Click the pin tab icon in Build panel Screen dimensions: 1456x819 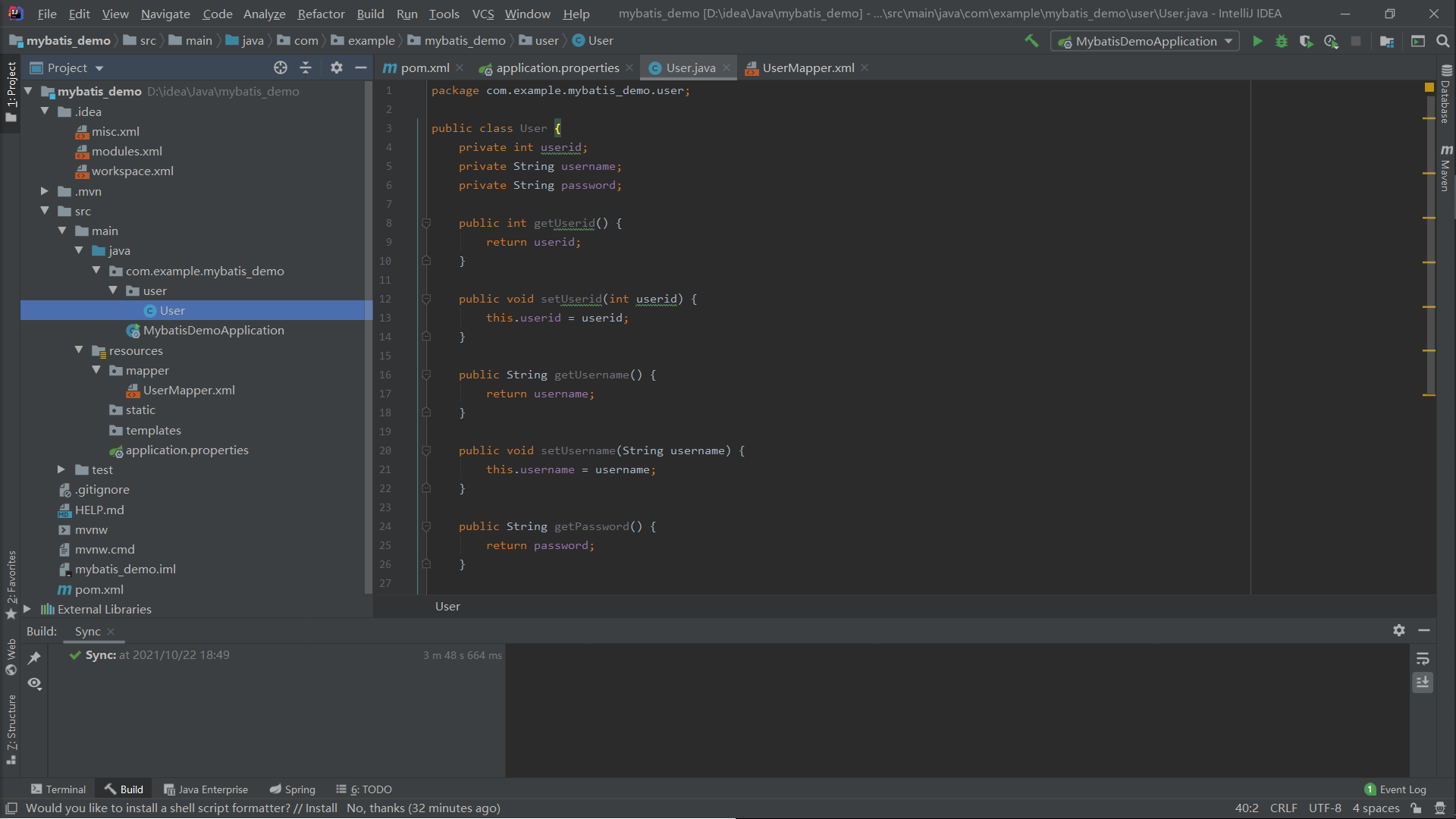(34, 658)
